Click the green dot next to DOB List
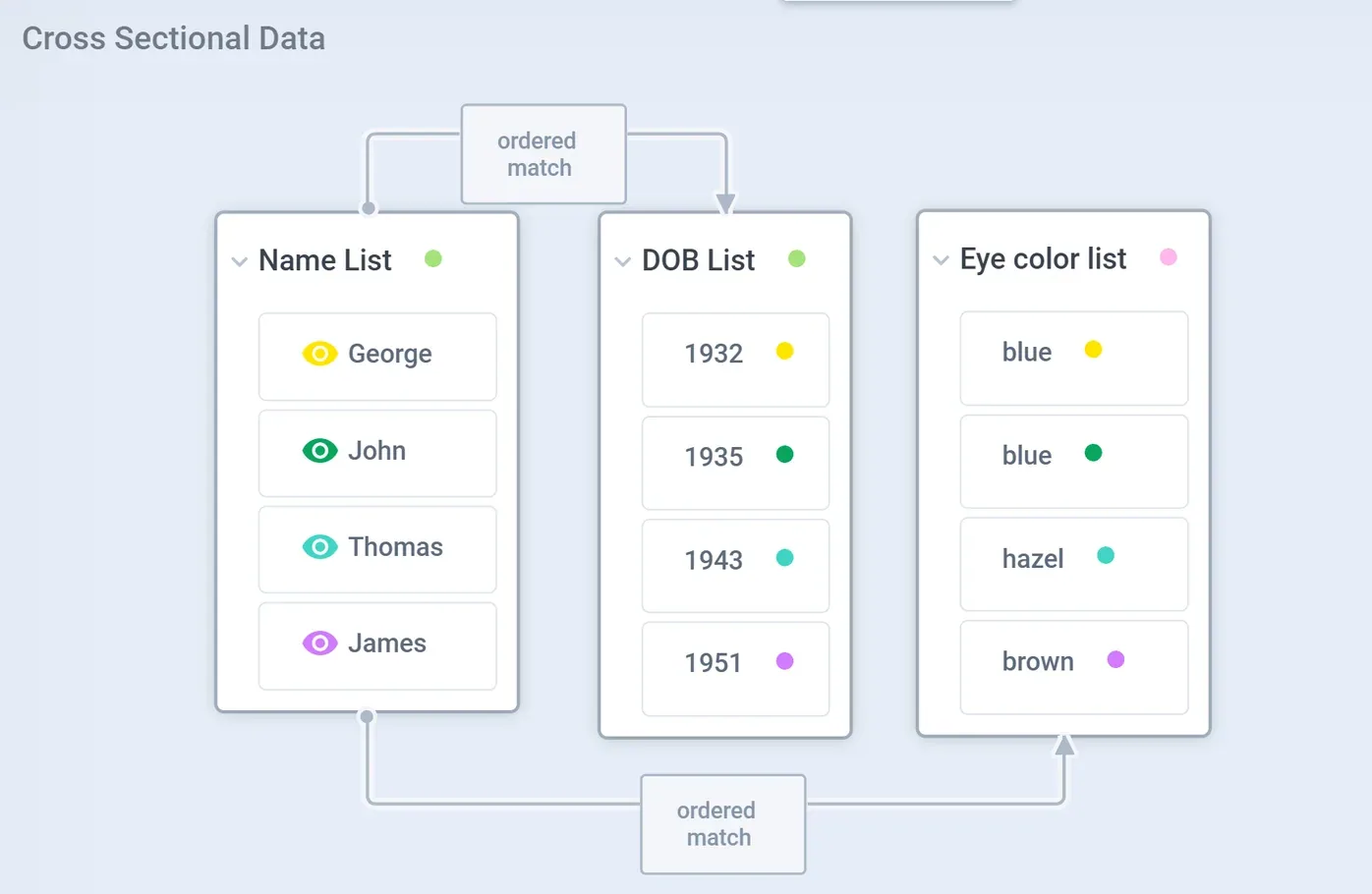 click(797, 258)
